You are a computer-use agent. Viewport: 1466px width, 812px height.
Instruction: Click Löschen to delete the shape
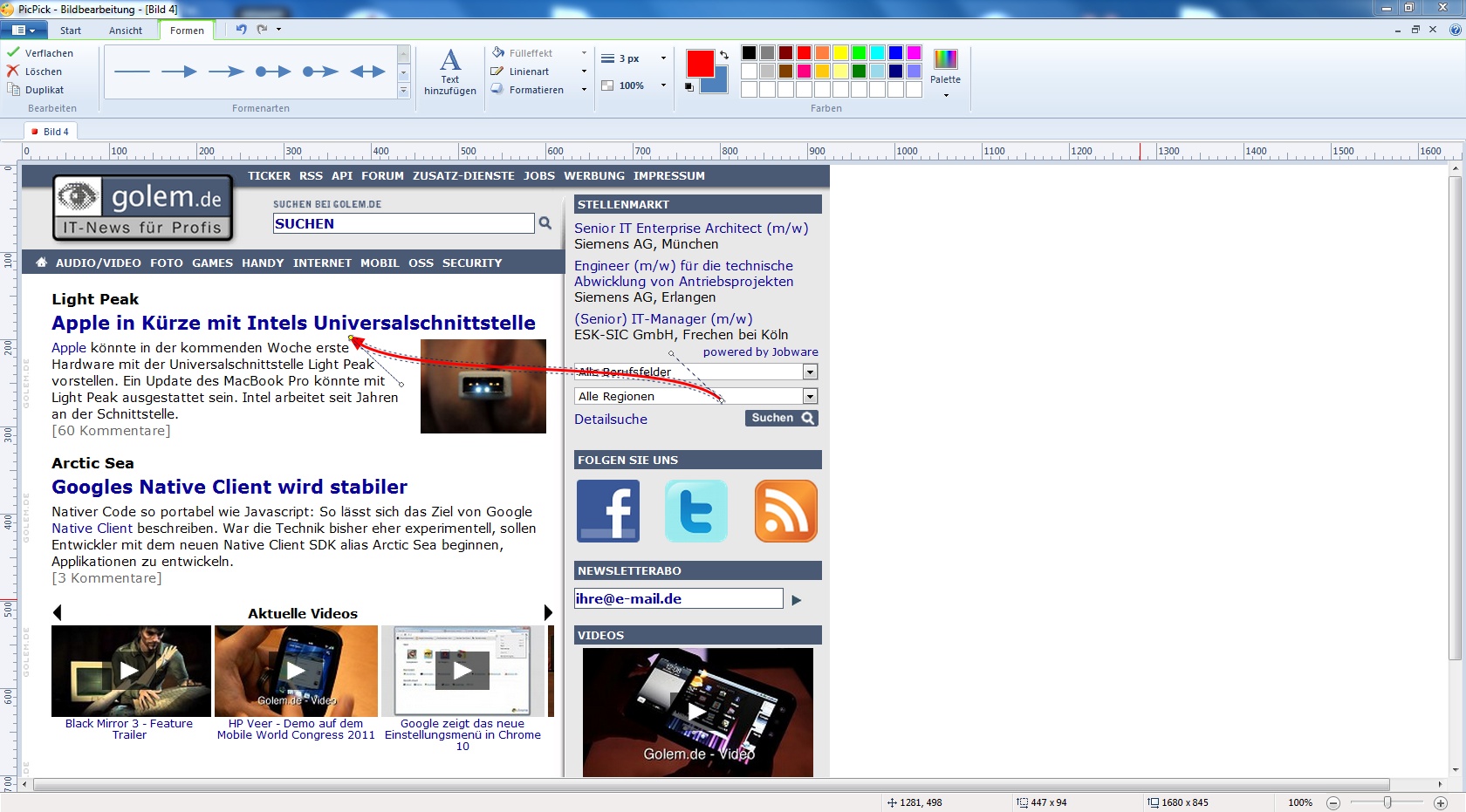click(x=35, y=72)
